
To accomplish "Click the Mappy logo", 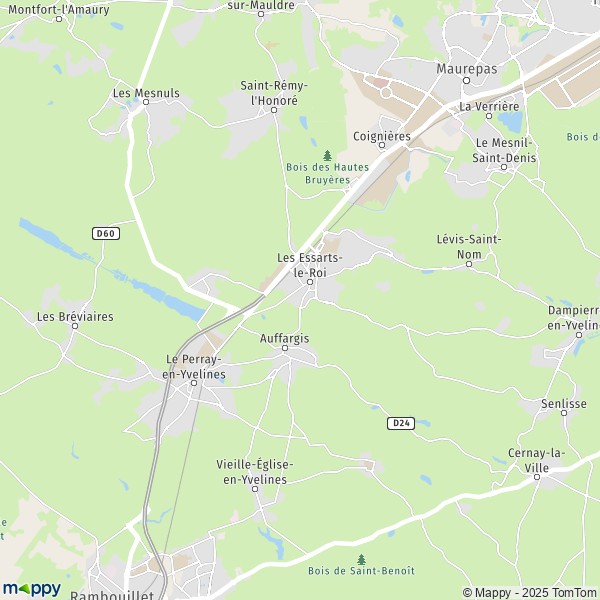I will pos(32,589).
